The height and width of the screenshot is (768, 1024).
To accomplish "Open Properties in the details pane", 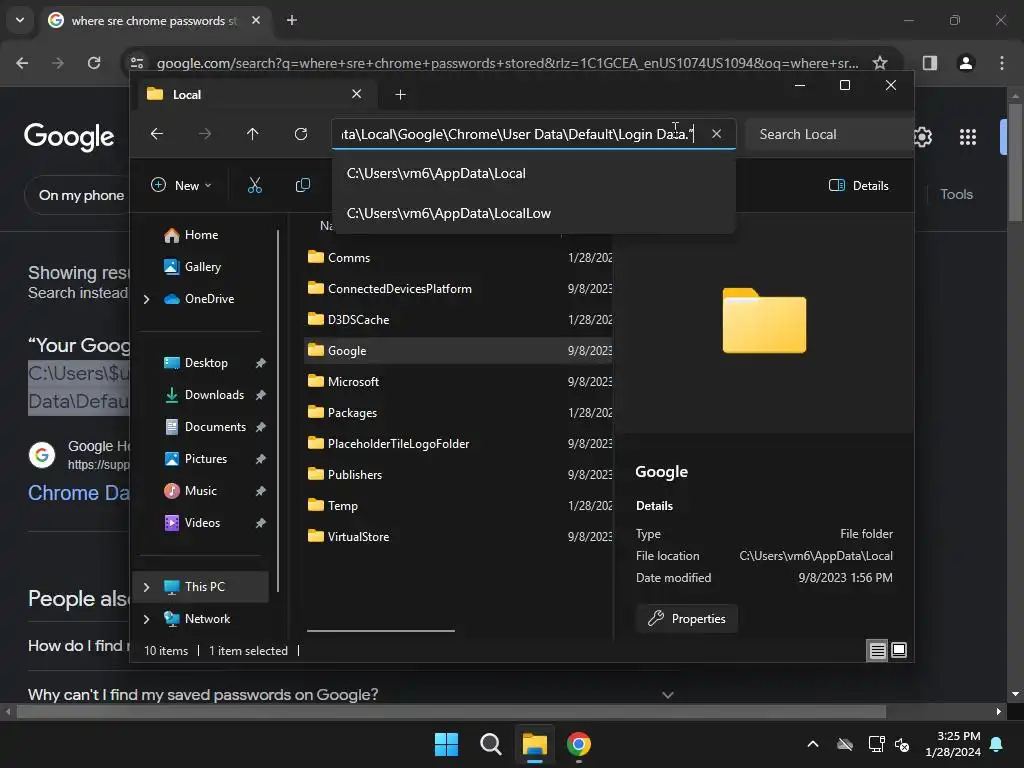I will (x=687, y=618).
